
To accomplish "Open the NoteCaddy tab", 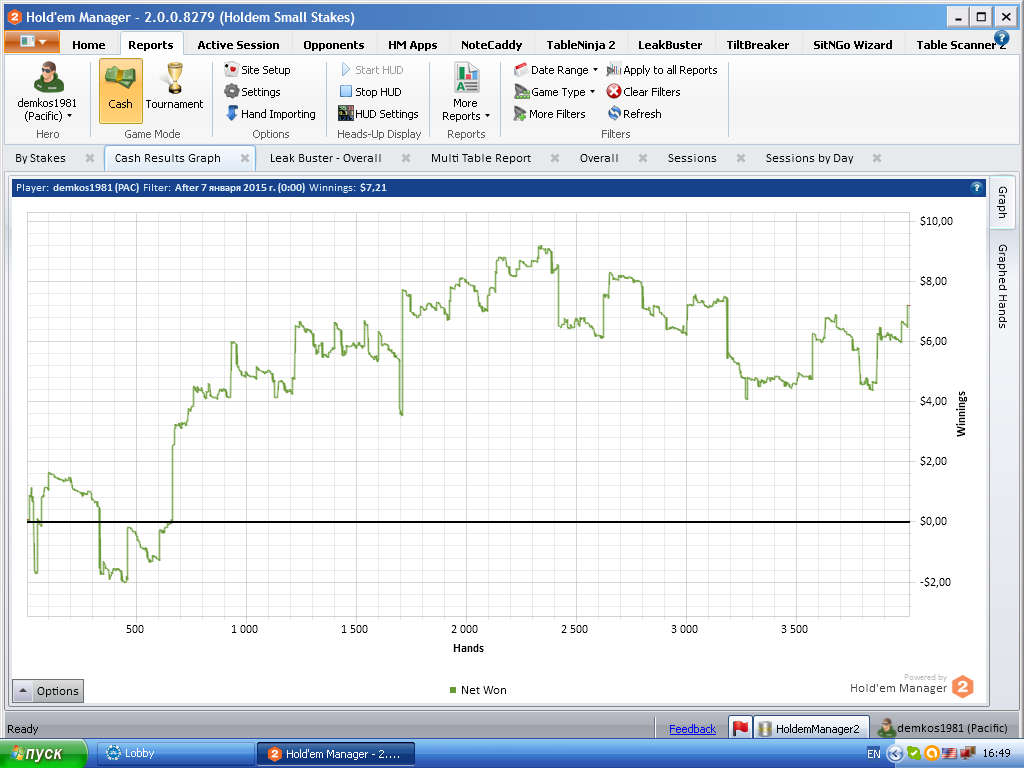I will click(x=492, y=45).
